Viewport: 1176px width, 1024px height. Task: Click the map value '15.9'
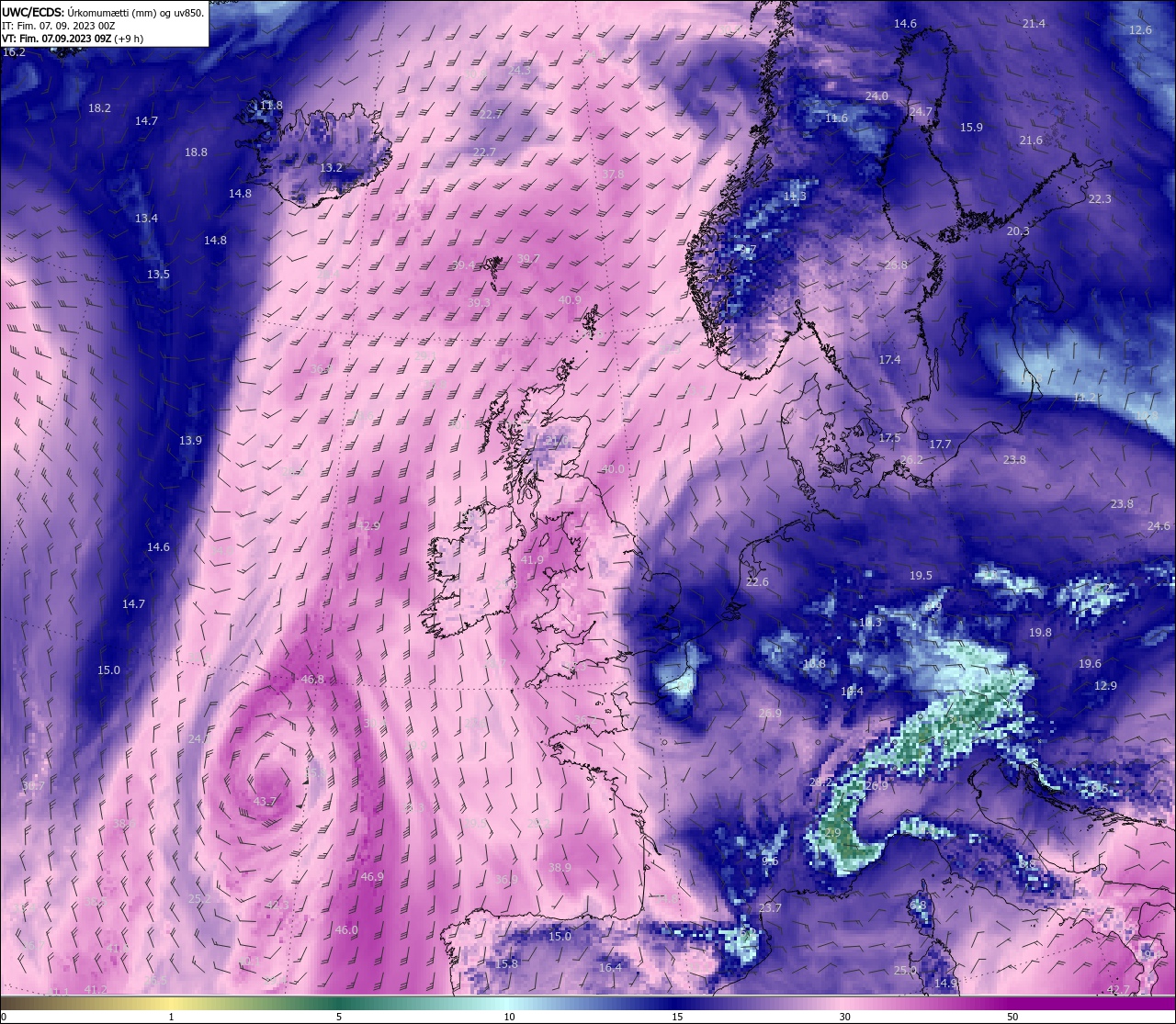pos(971,128)
